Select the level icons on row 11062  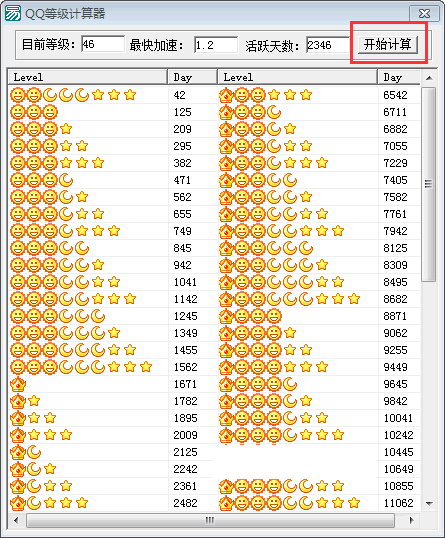coord(290,503)
